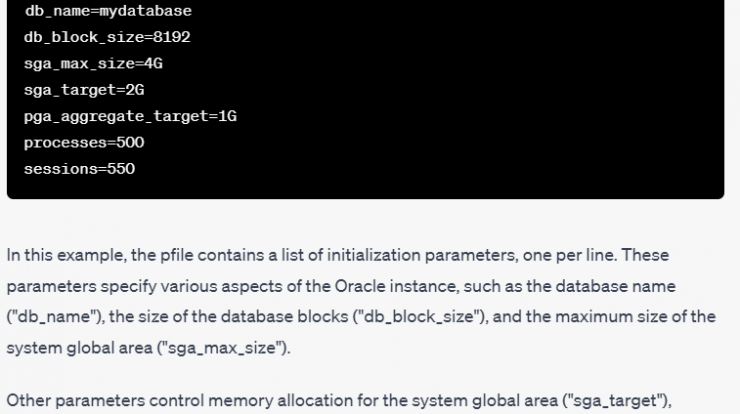Click the db_name=mydatabase code line
Image resolution: width=740 pixels, height=414 pixels.
click(108, 11)
